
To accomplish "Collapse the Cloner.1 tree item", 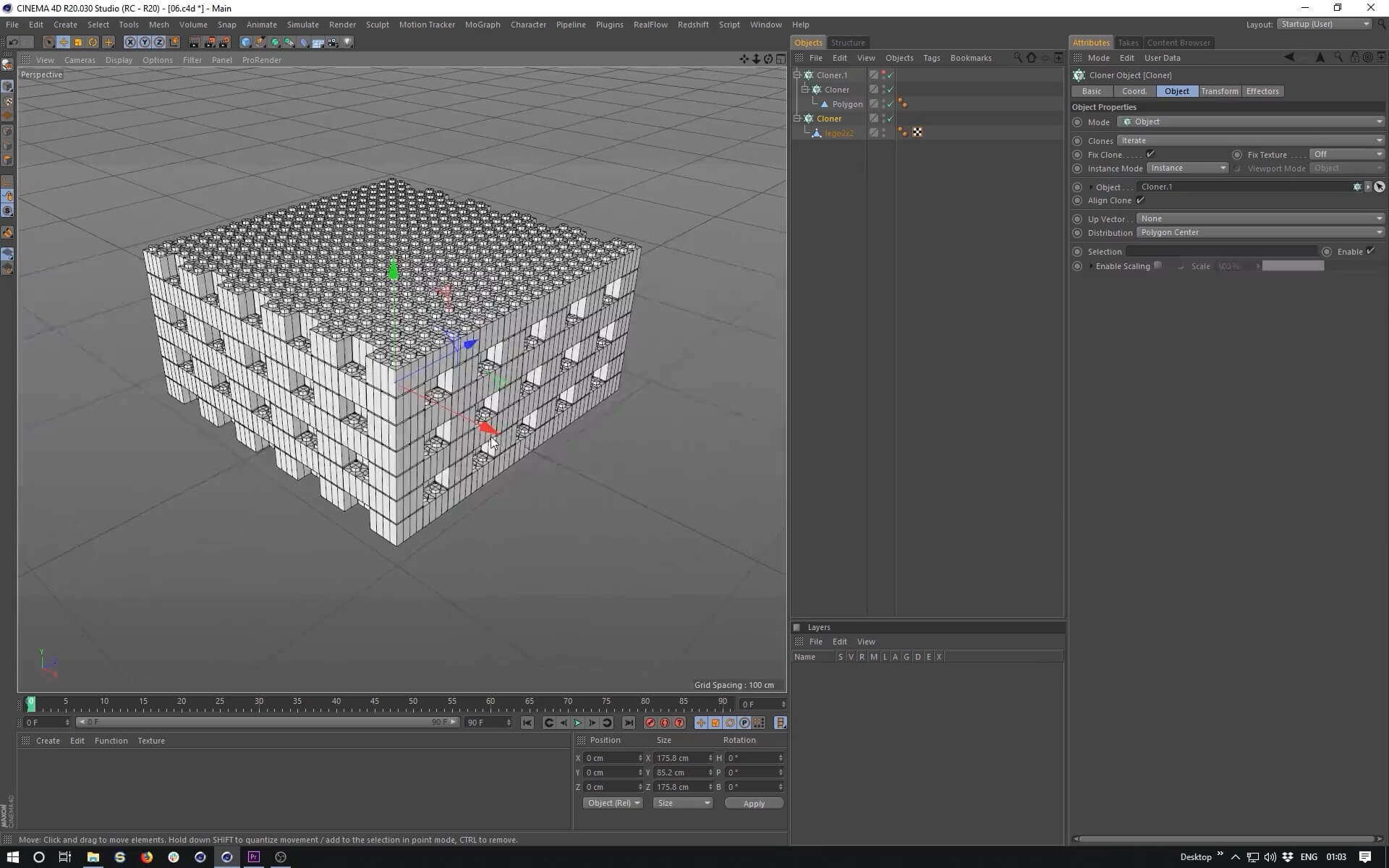I will [797, 75].
